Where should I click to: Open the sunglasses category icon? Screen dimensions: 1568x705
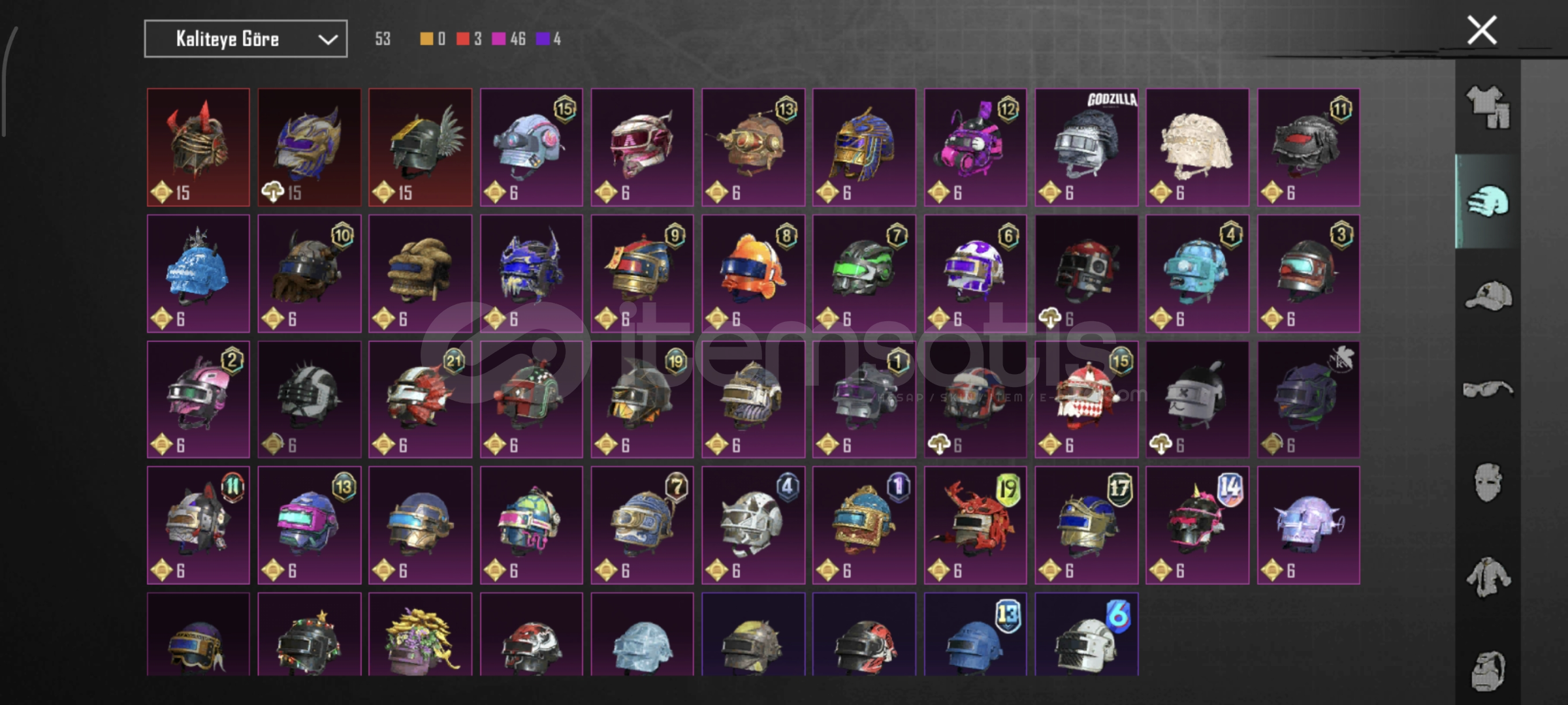(1488, 390)
